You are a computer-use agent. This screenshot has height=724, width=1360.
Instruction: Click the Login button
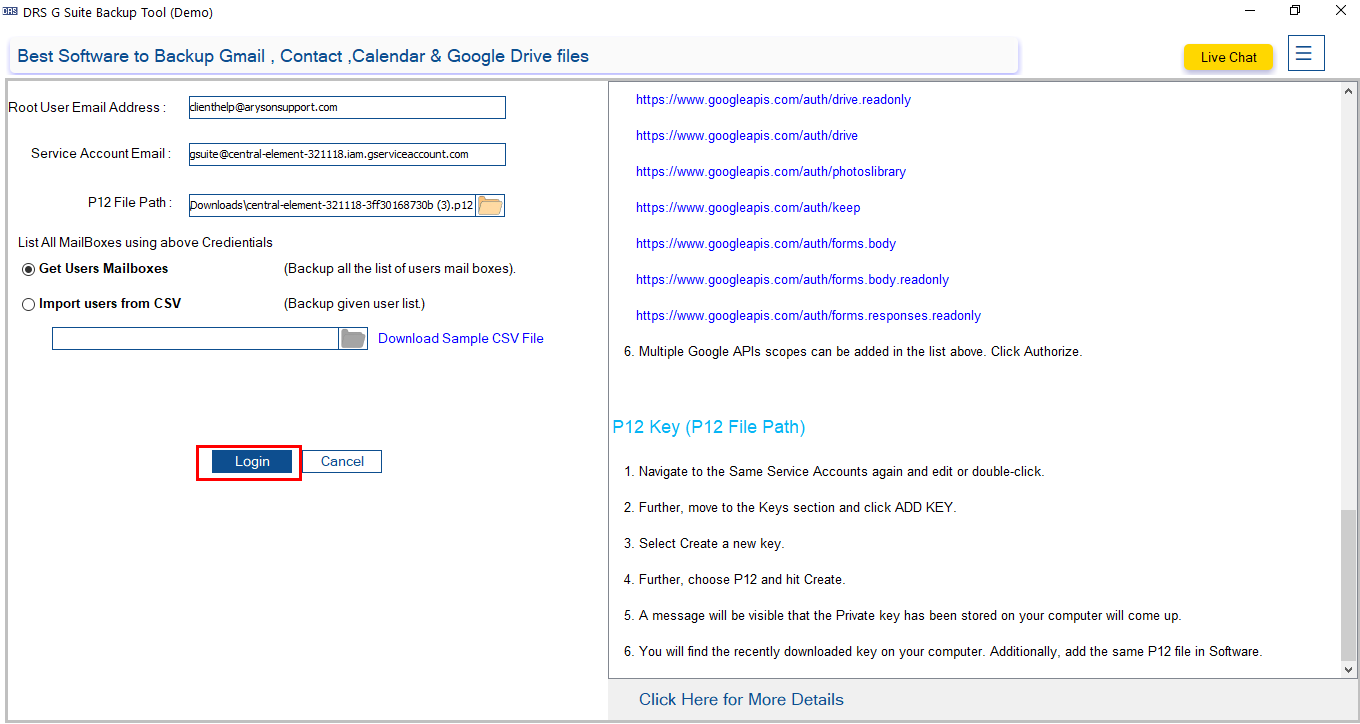point(252,461)
